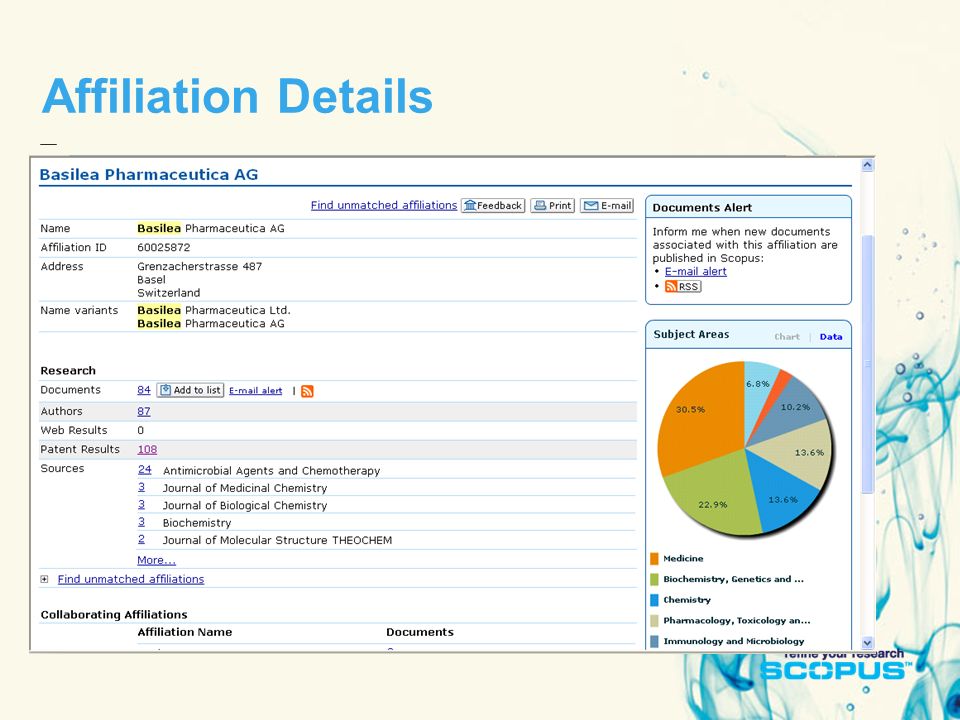This screenshot has height=720, width=960.
Task: Click the Feedback button
Action: 493,206
